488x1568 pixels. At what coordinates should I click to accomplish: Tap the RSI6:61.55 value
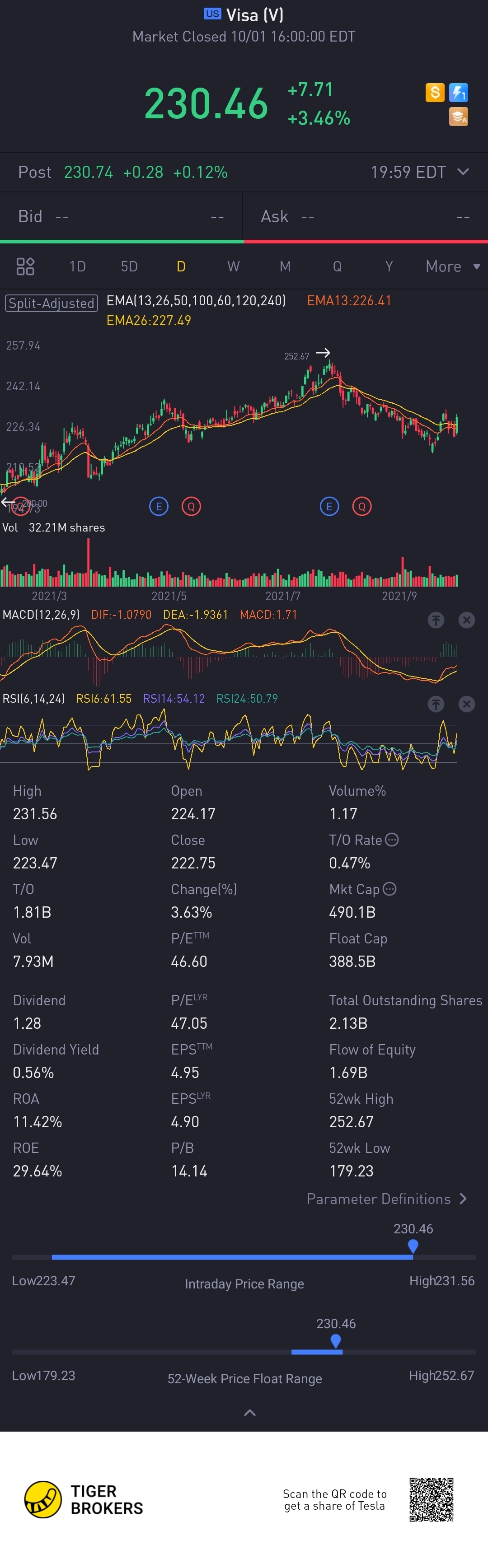coord(103,698)
